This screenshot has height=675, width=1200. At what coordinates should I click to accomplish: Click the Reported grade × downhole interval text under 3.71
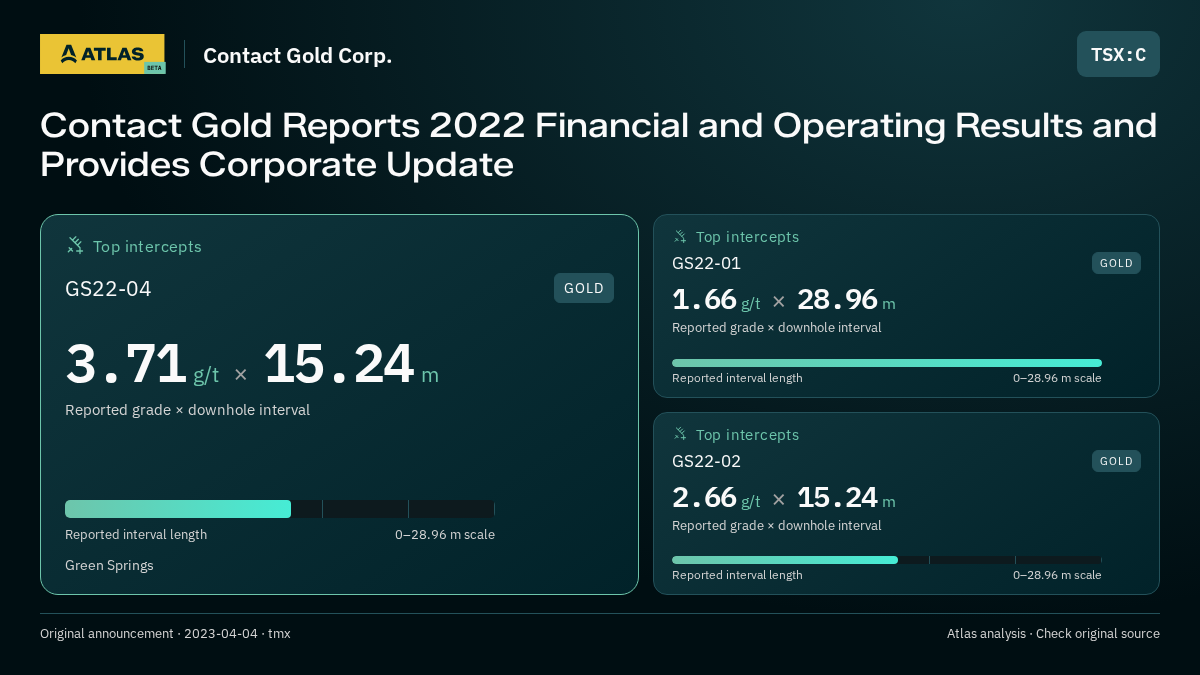pos(187,410)
